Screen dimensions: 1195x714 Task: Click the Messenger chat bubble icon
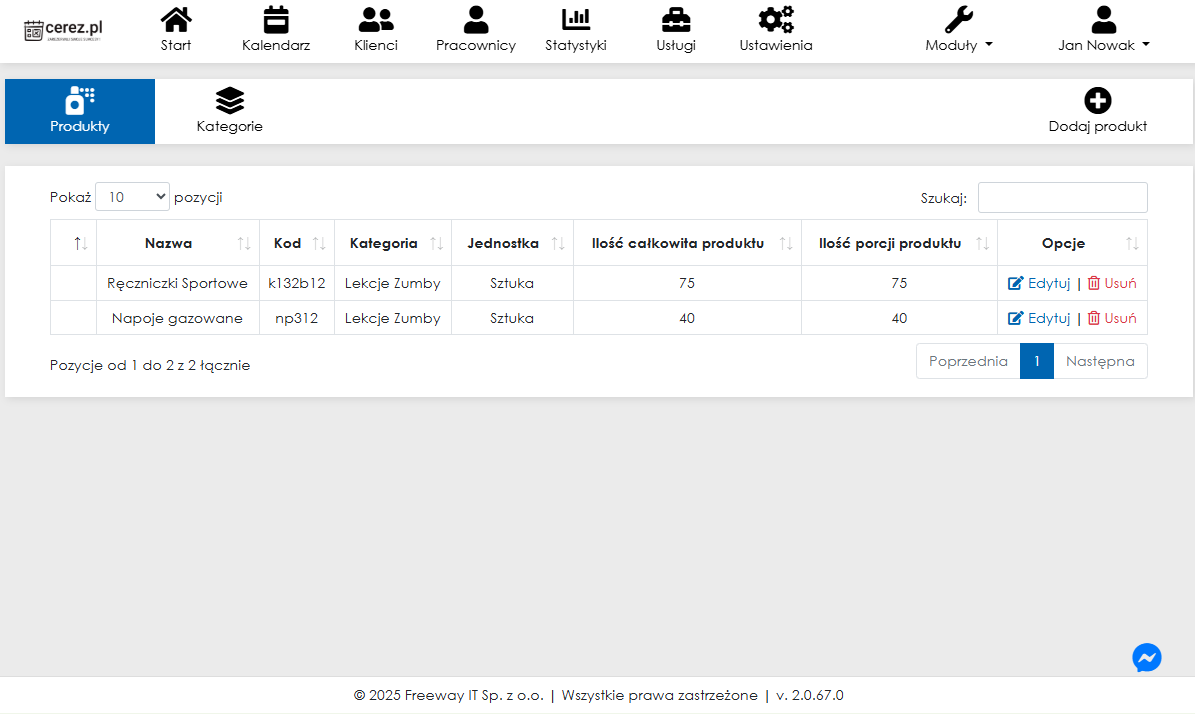1147,657
